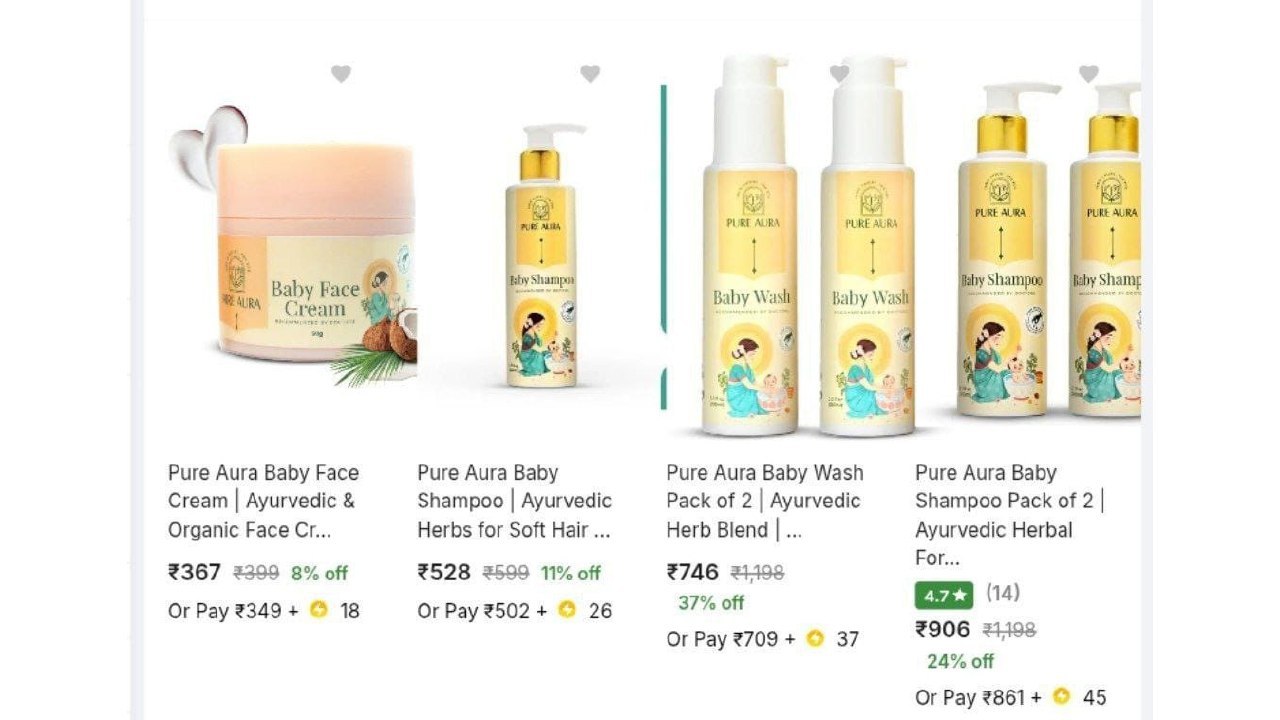Open the (14) reviews count
This screenshot has height=720, width=1280.
click(1003, 593)
